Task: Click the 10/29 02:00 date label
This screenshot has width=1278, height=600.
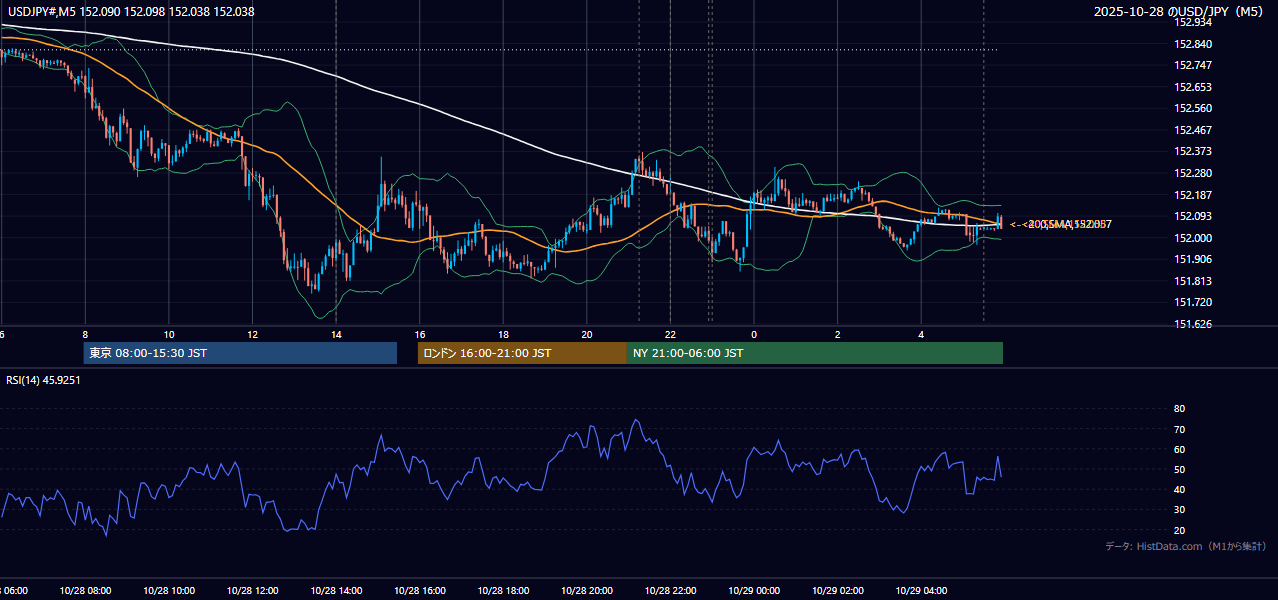Action: pos(838,590)
